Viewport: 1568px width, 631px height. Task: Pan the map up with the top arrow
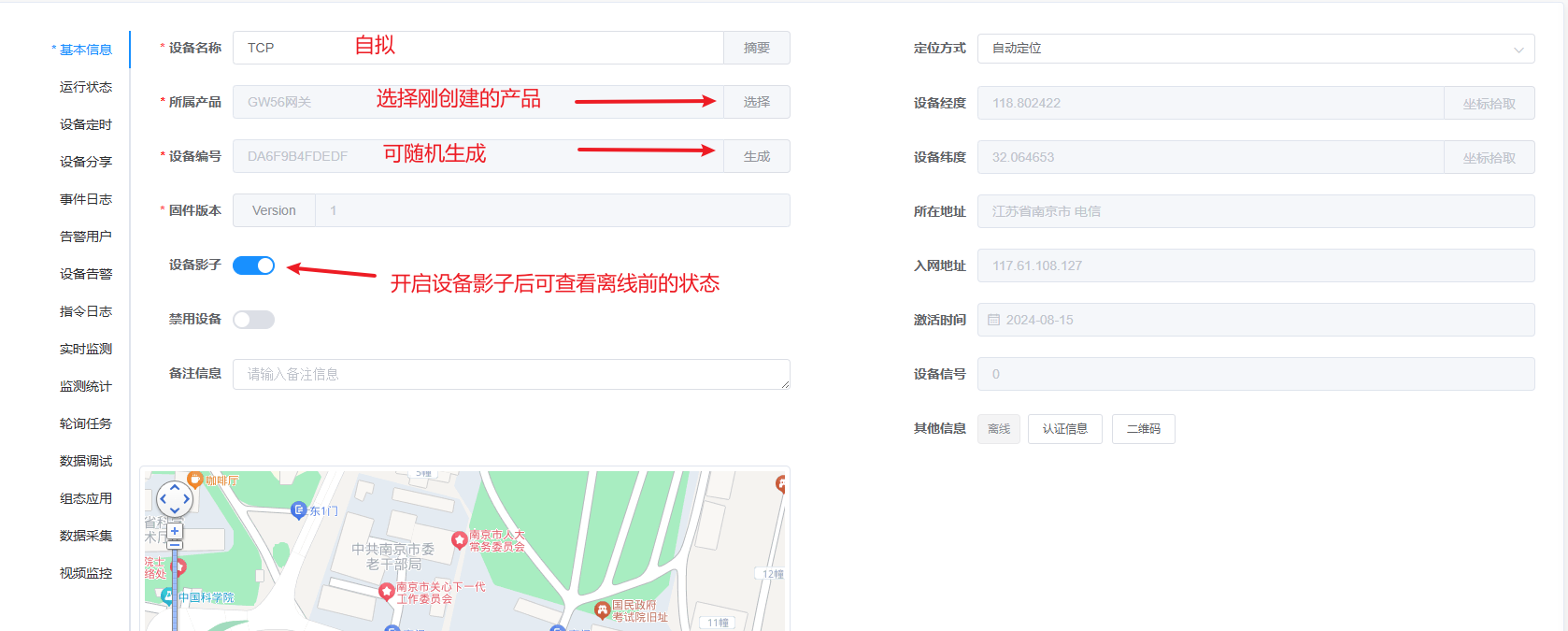[175, 487]
